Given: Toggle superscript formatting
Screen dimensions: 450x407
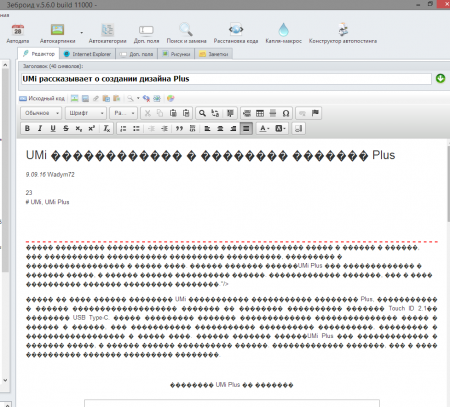Looking at the screenshot, I should pyautogui.click(x=92, y=129).
